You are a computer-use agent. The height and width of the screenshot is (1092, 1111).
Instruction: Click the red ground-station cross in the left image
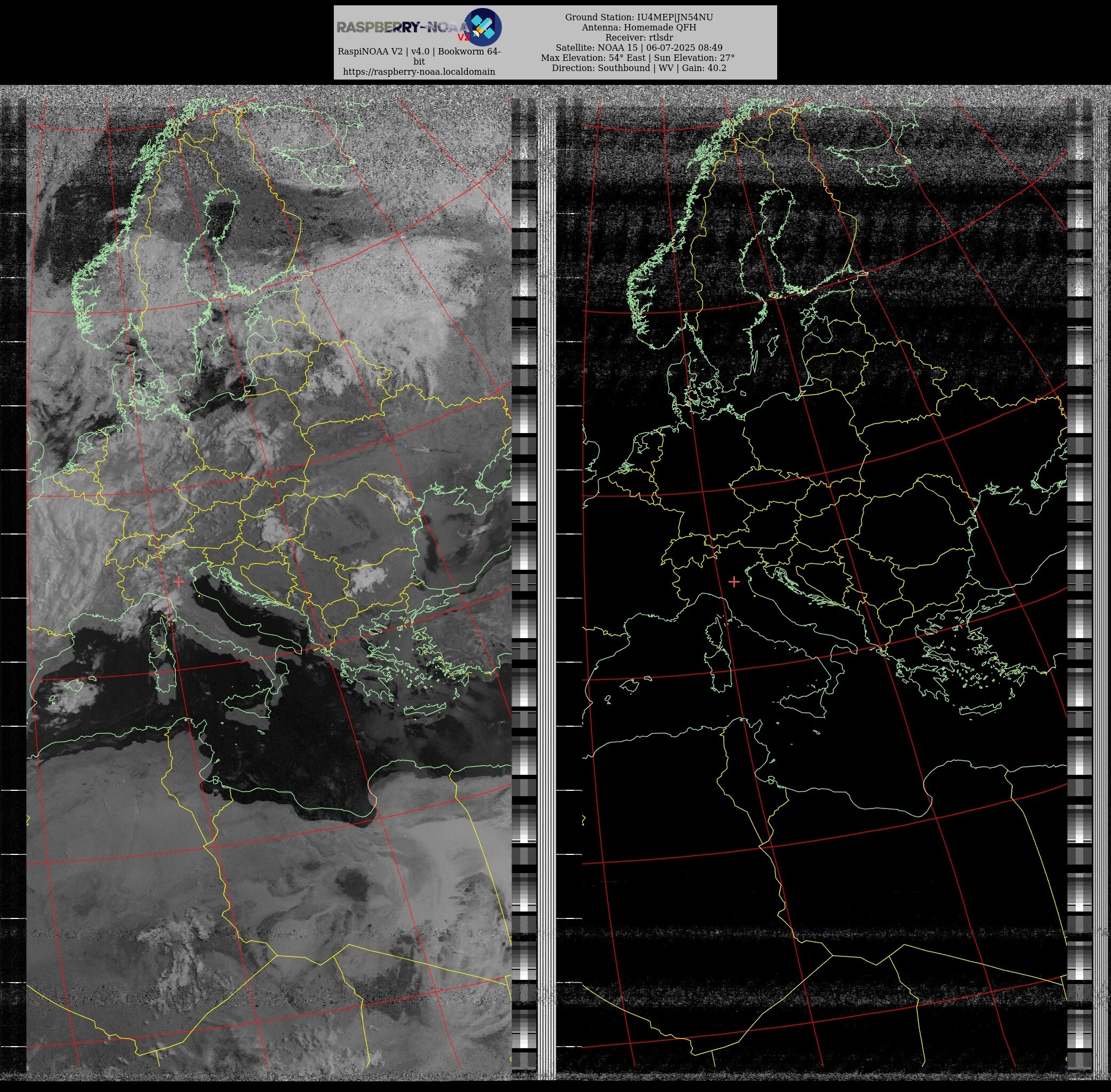pyautogui.click(x=178, y=582)
